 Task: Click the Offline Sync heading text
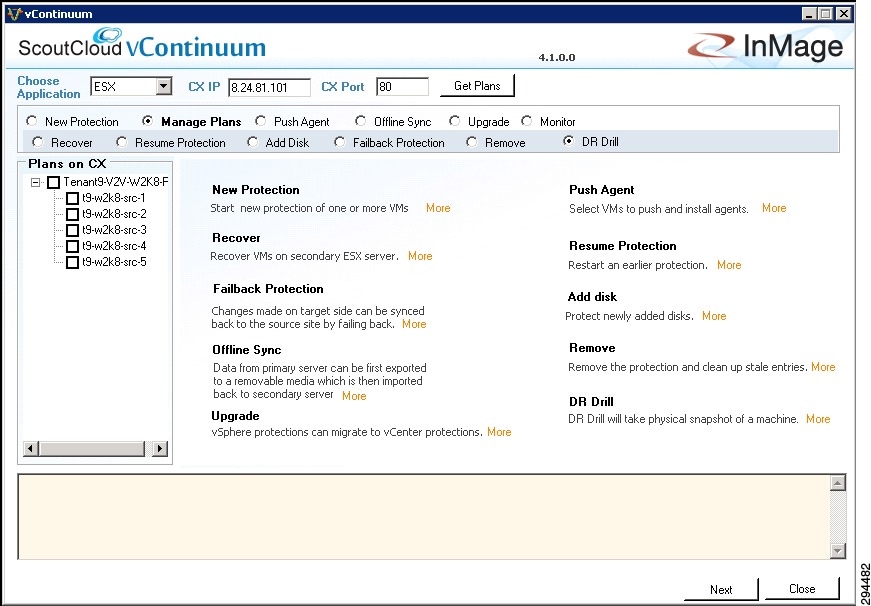pos(247,350)
